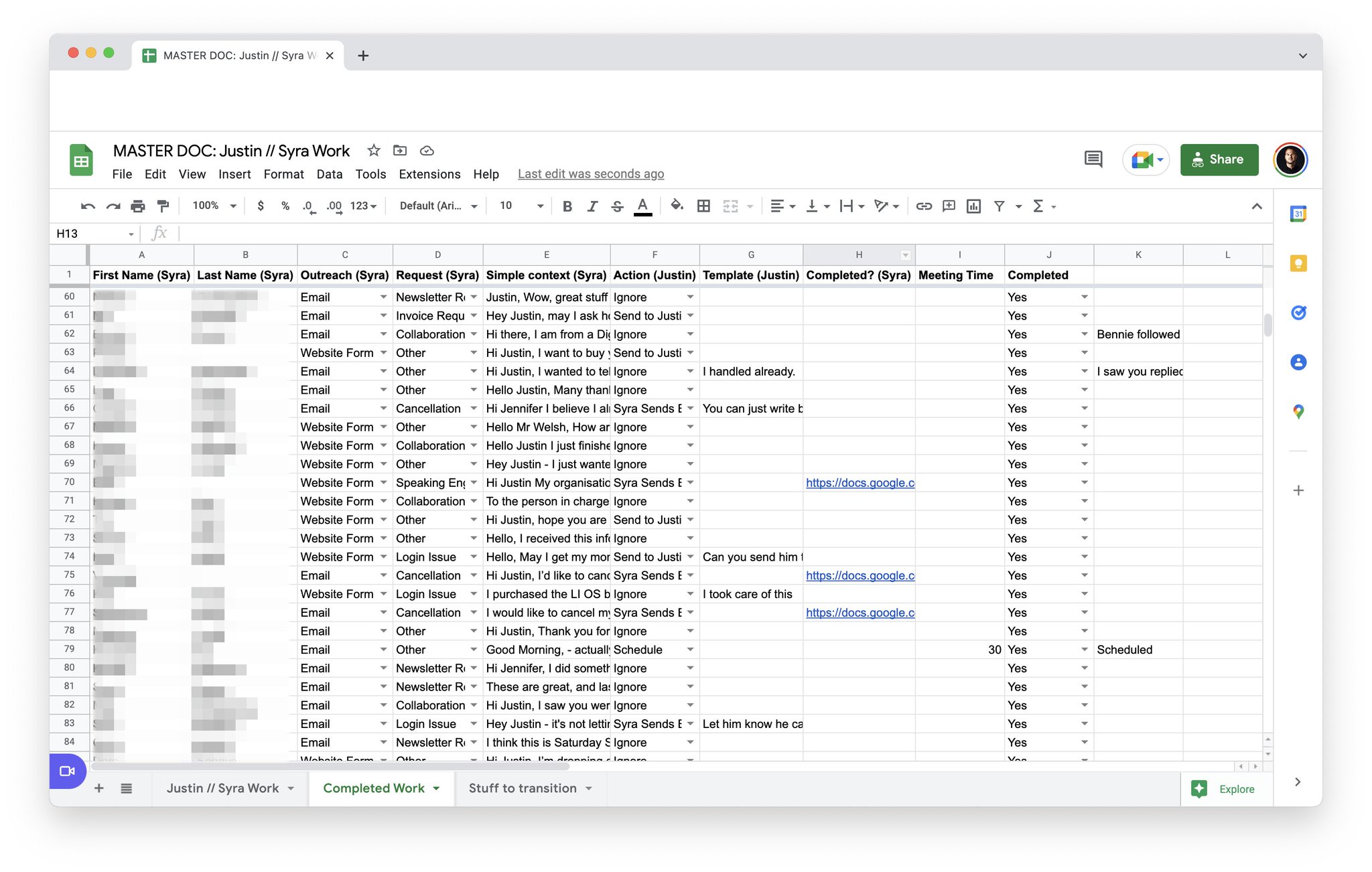Open comment history icon
Viewport: 1372px width, 872px height.
click(1093, 159)
